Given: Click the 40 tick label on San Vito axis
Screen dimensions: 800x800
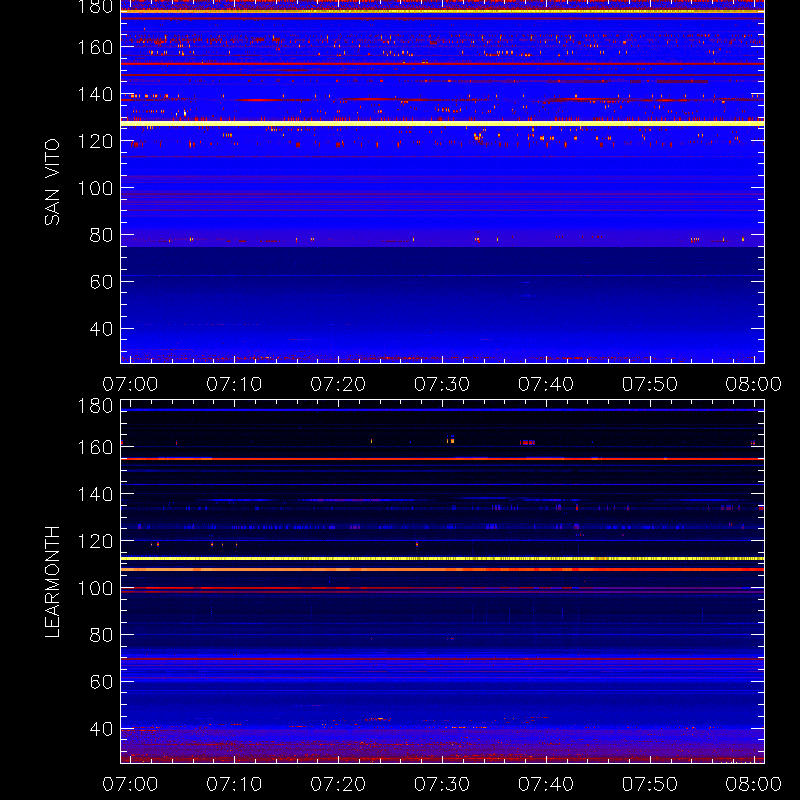Looking at the screenshot, I should click(102, 329).
